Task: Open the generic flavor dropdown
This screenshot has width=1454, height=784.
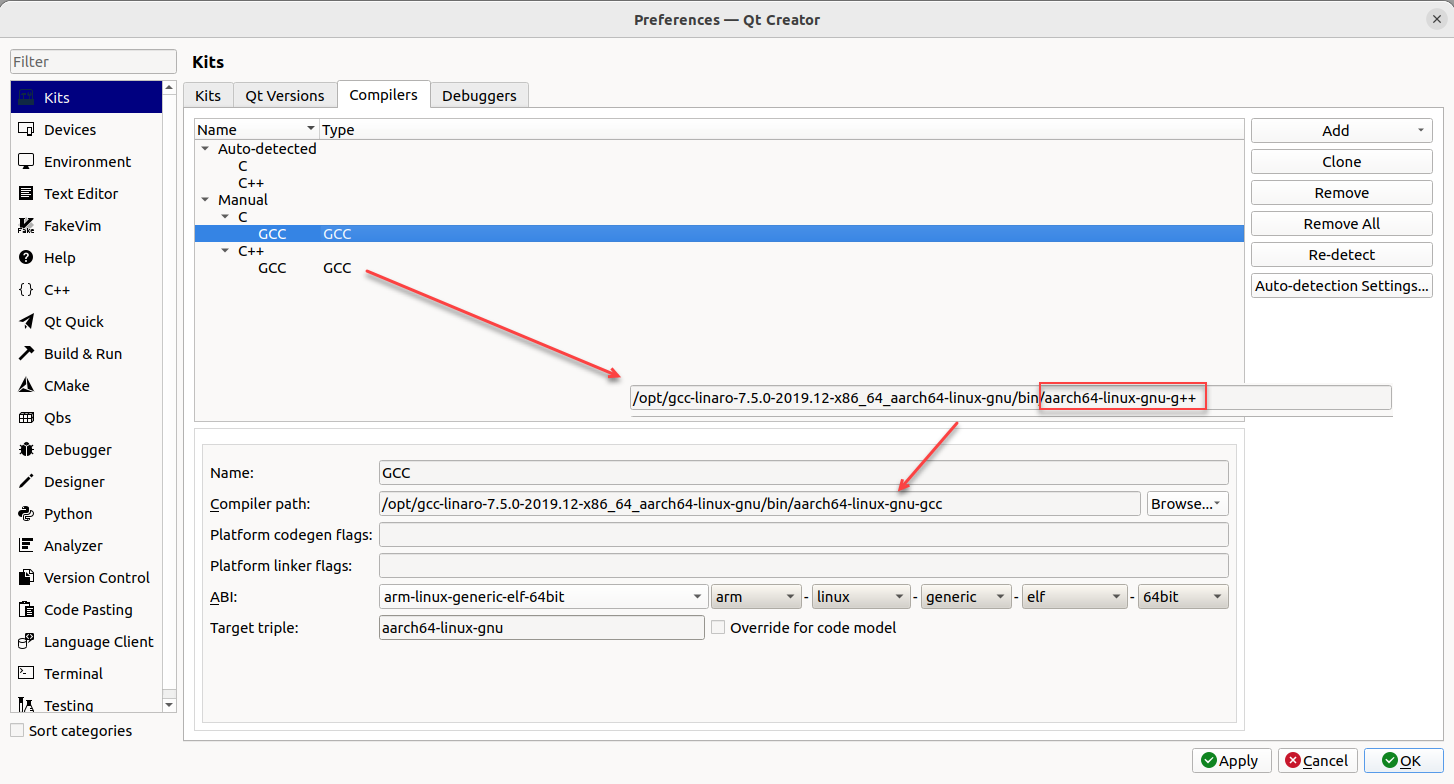Action: pos(966,597)
